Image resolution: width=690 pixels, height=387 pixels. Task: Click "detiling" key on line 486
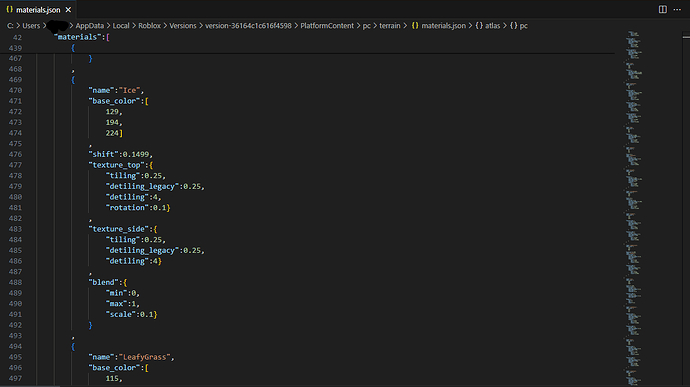[127, 261]
